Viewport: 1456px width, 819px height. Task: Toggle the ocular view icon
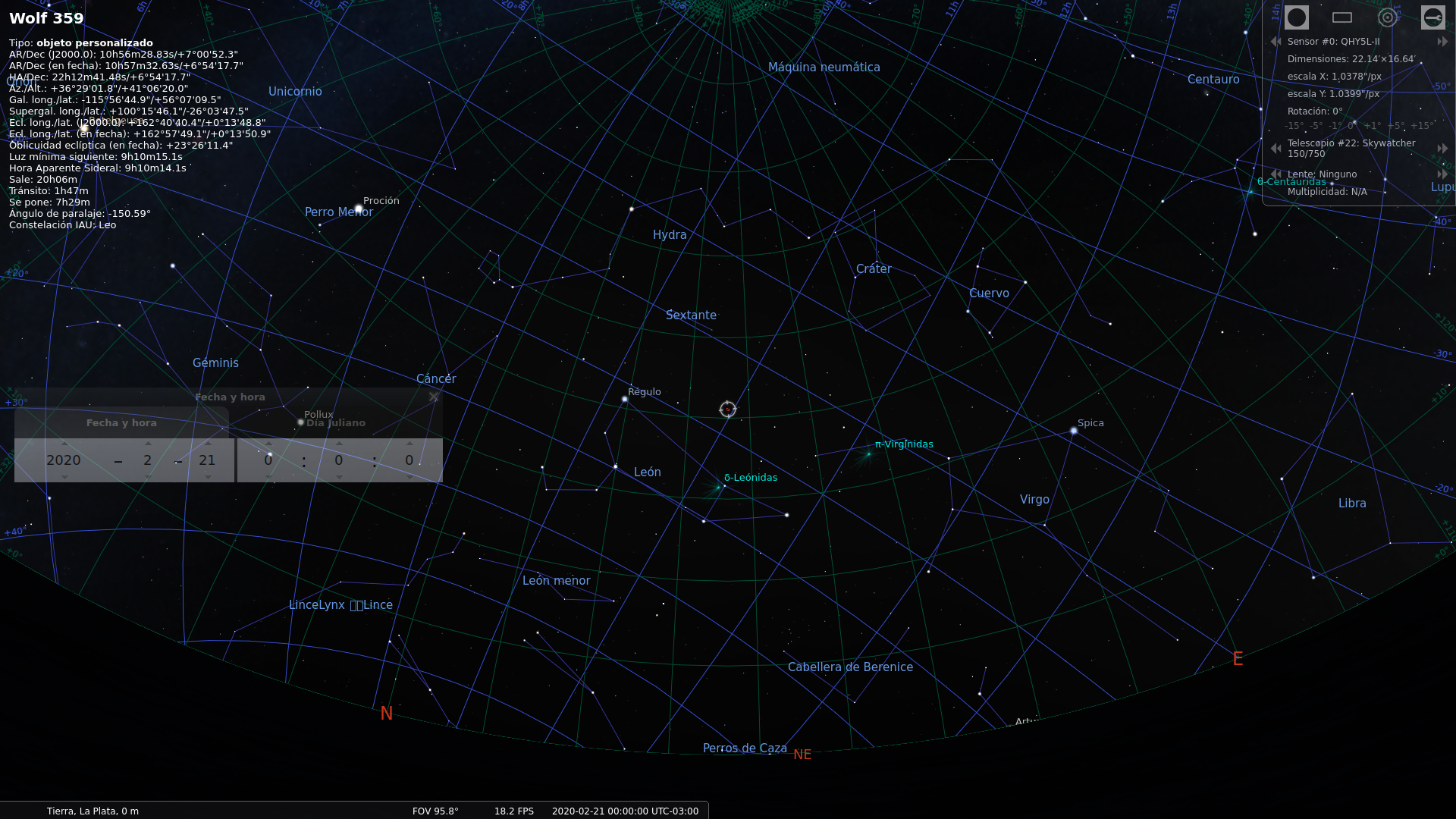(x=1297, y=17)
